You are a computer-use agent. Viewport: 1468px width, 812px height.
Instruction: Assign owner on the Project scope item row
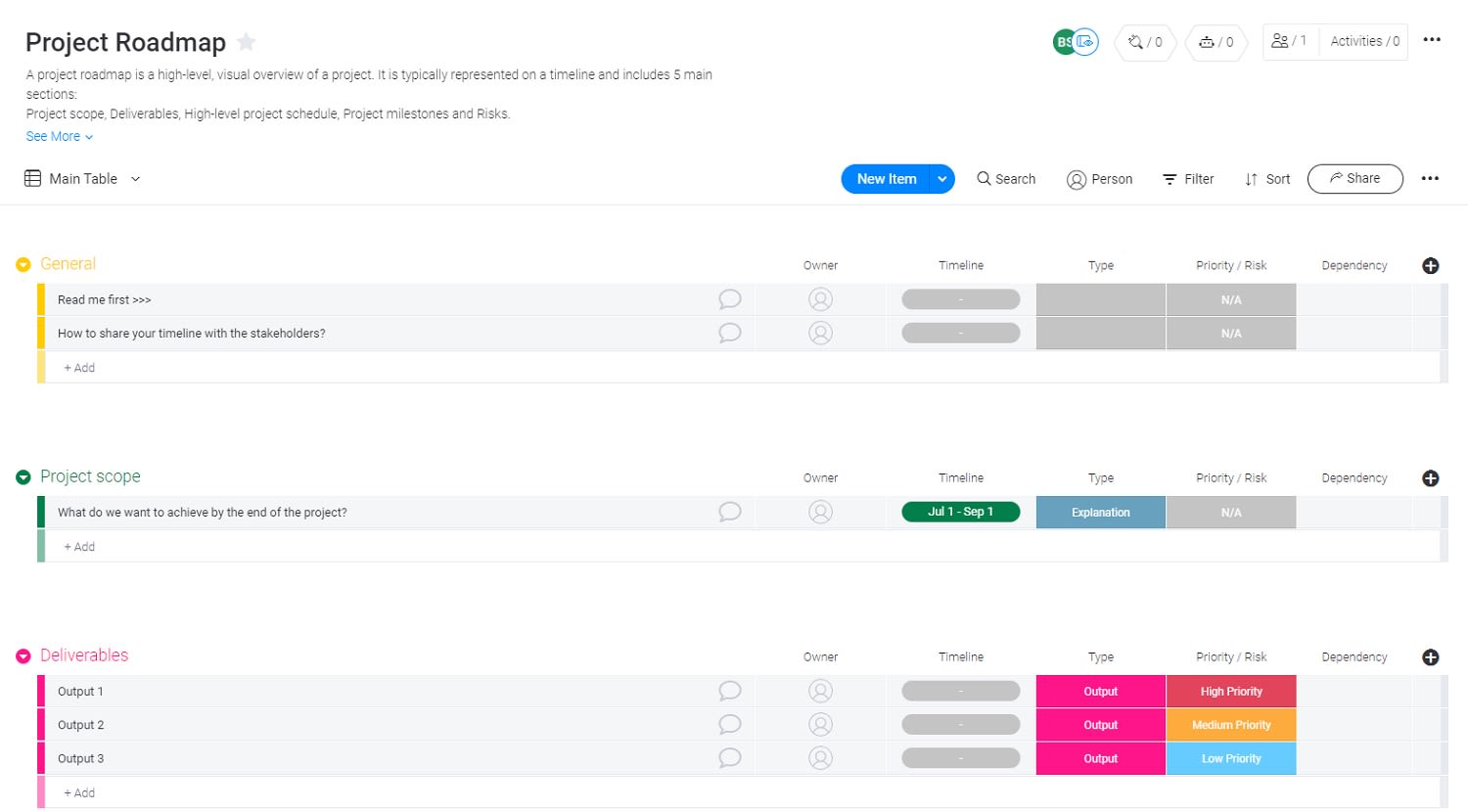click(x=820, y=512)
